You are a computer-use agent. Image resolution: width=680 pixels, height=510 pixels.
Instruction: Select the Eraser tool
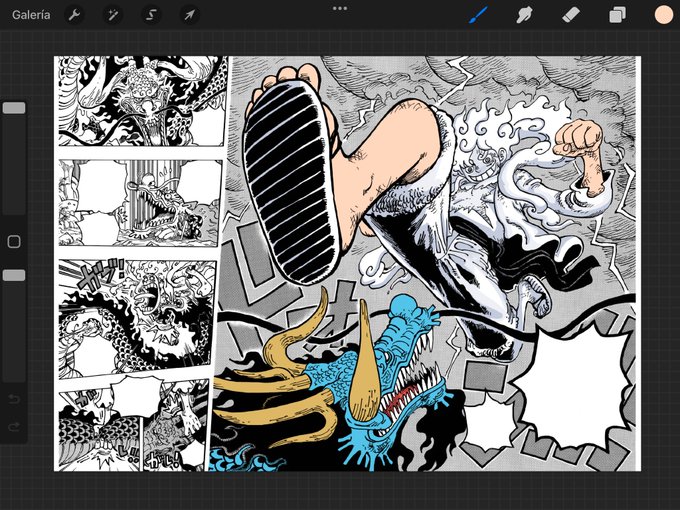tap(571, 15)
